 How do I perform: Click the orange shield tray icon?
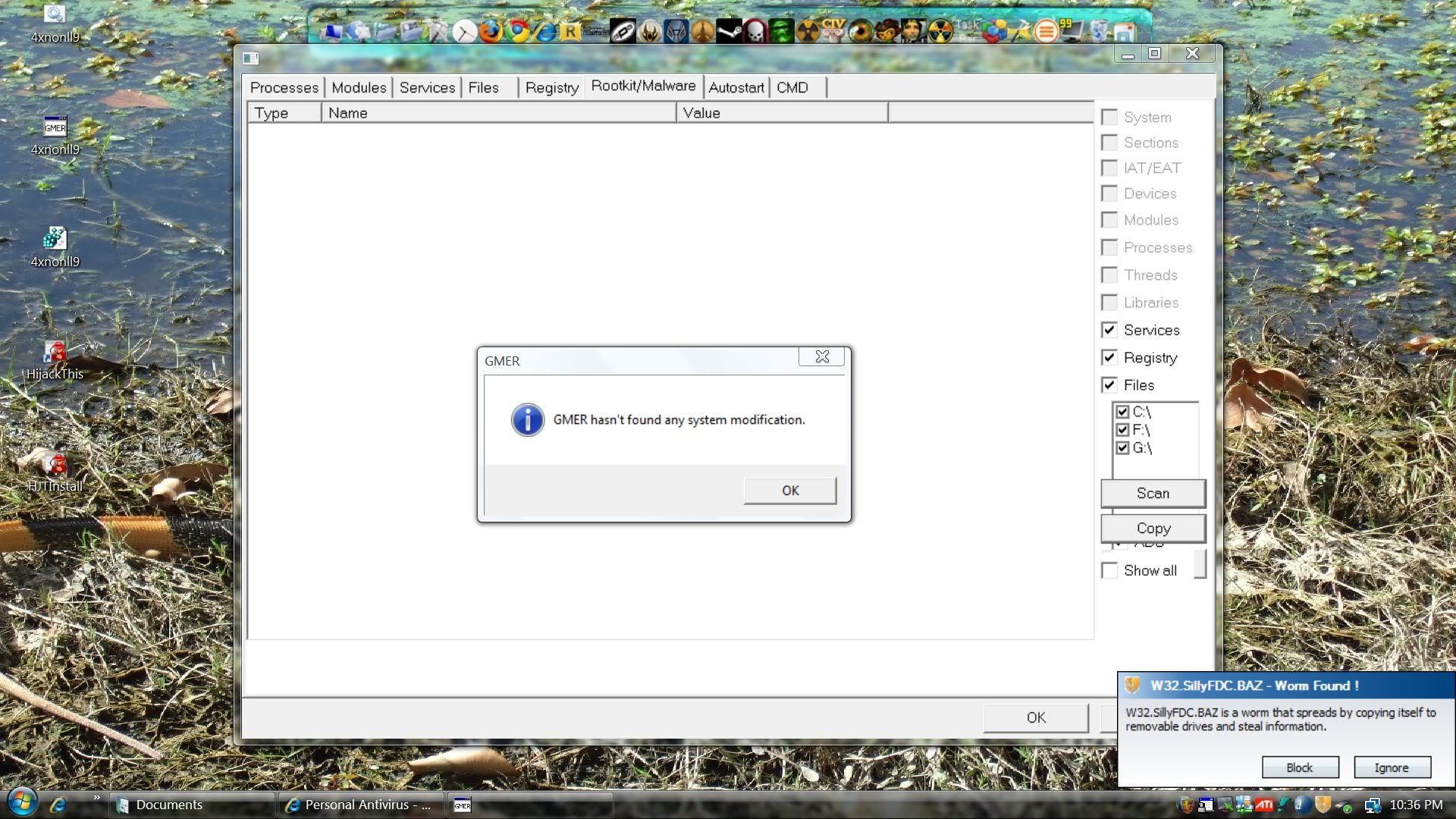tap(1323, 805)
